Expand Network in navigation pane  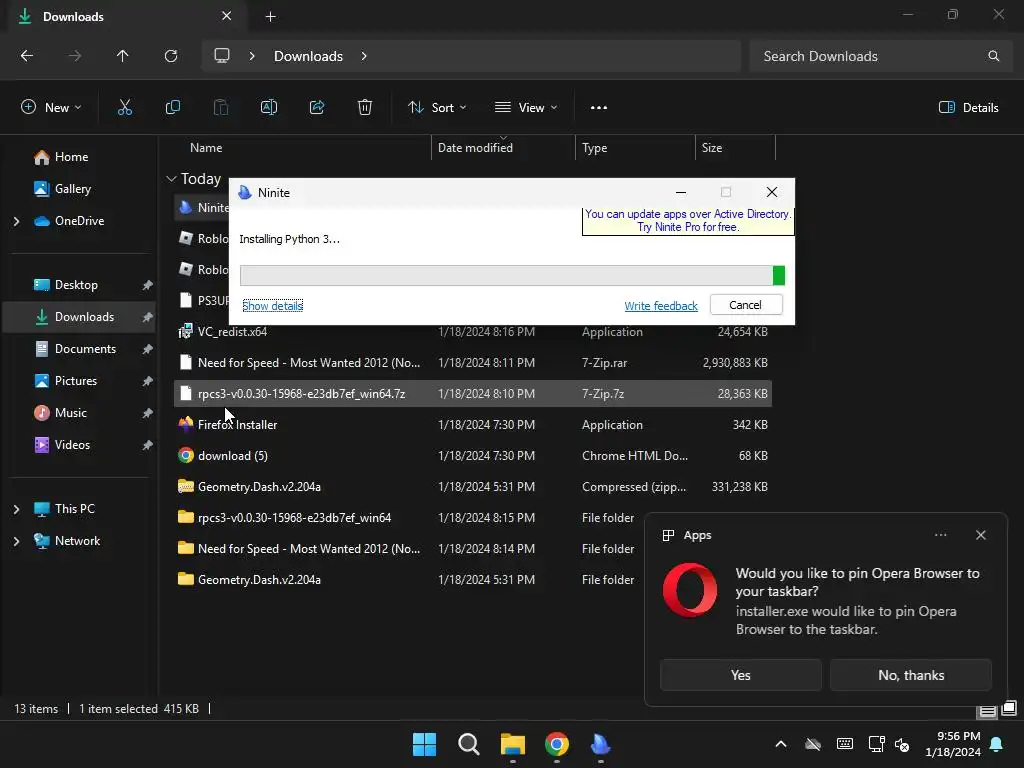click(x=16, y=541)
